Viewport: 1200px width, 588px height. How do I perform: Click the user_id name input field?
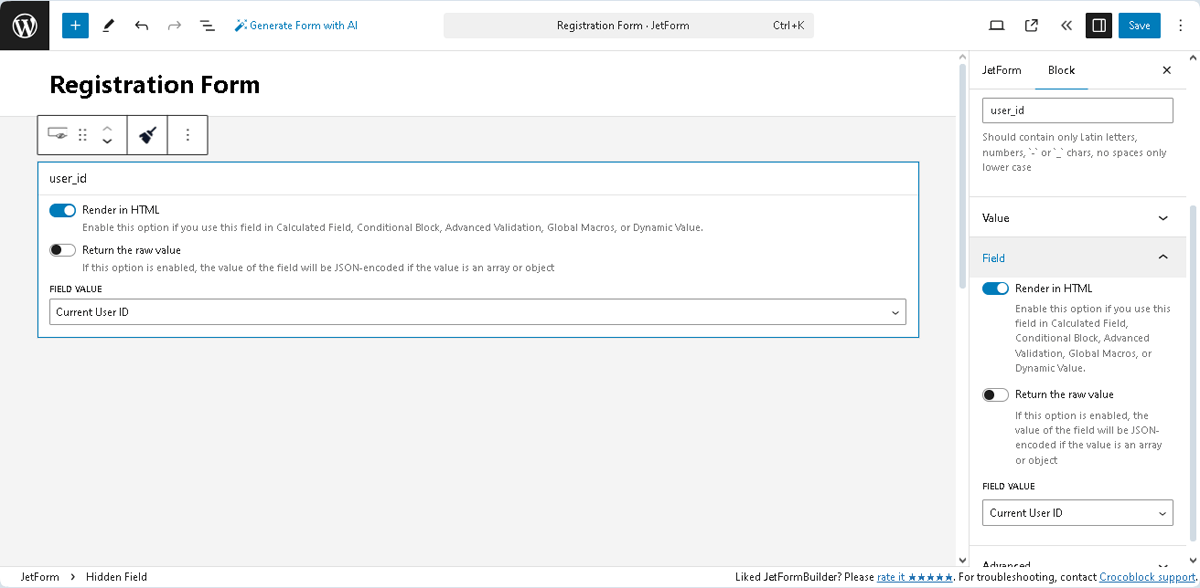pos(1077,110)
